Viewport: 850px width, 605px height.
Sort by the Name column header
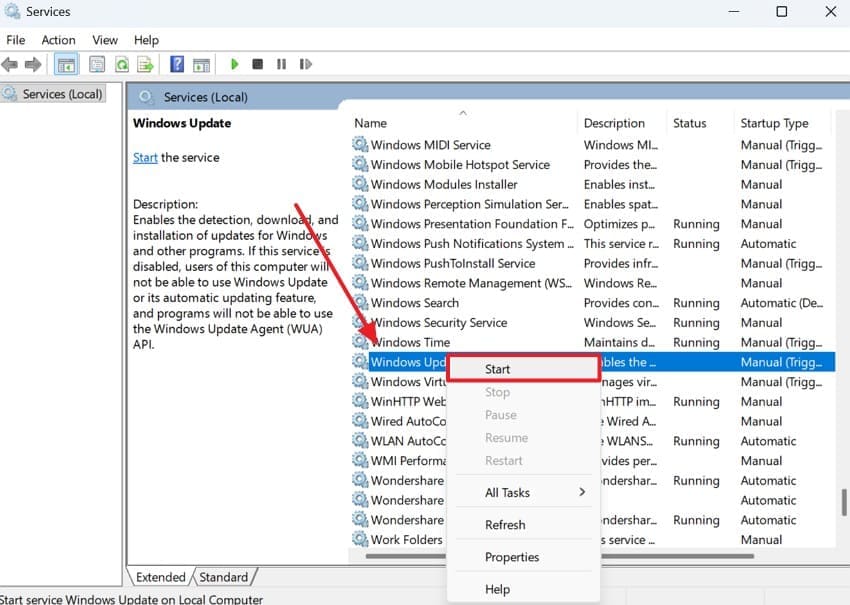pos(463,123)
